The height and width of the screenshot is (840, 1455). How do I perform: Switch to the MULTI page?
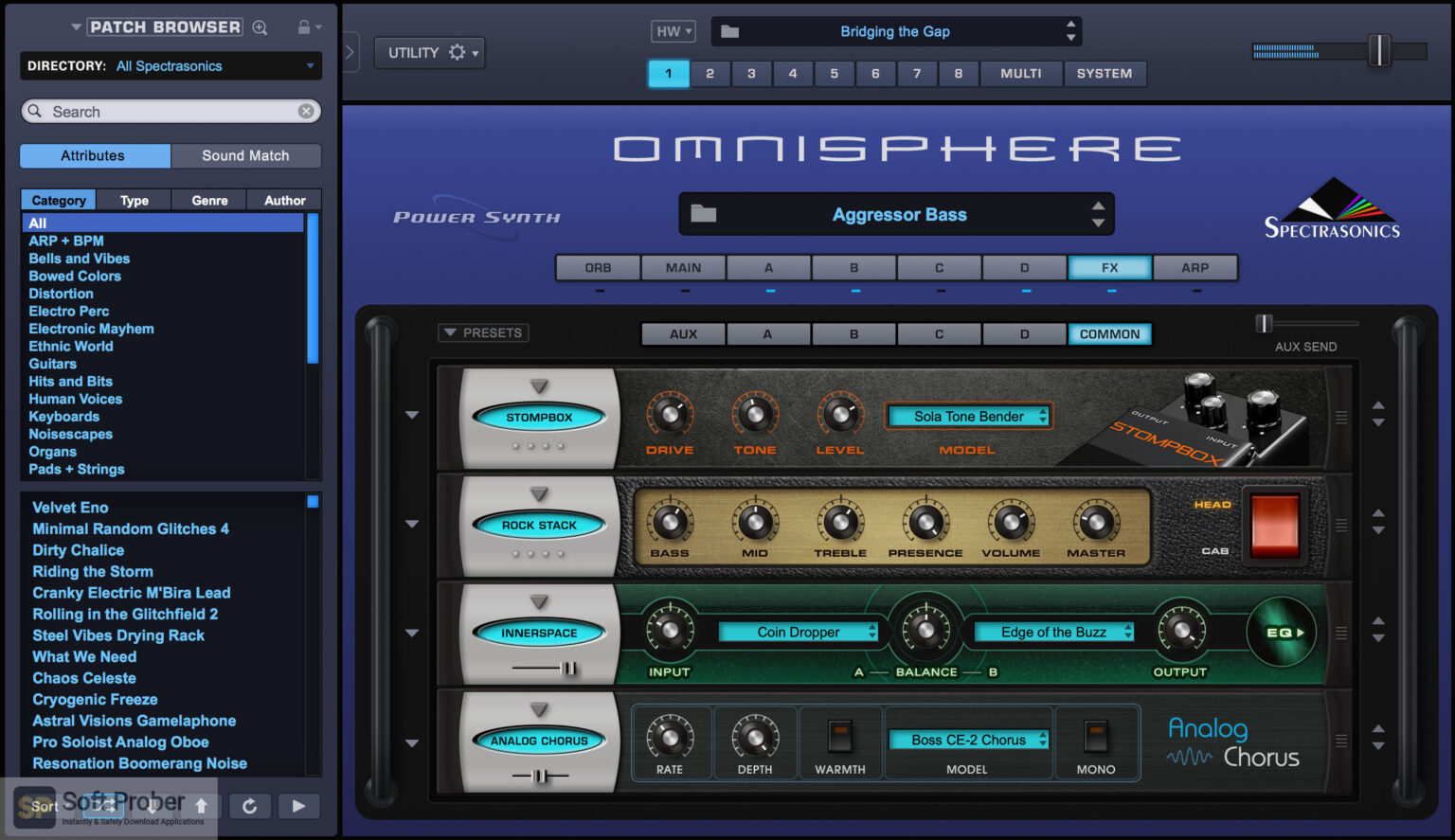pyautogui.click(x=1020, y=73)
